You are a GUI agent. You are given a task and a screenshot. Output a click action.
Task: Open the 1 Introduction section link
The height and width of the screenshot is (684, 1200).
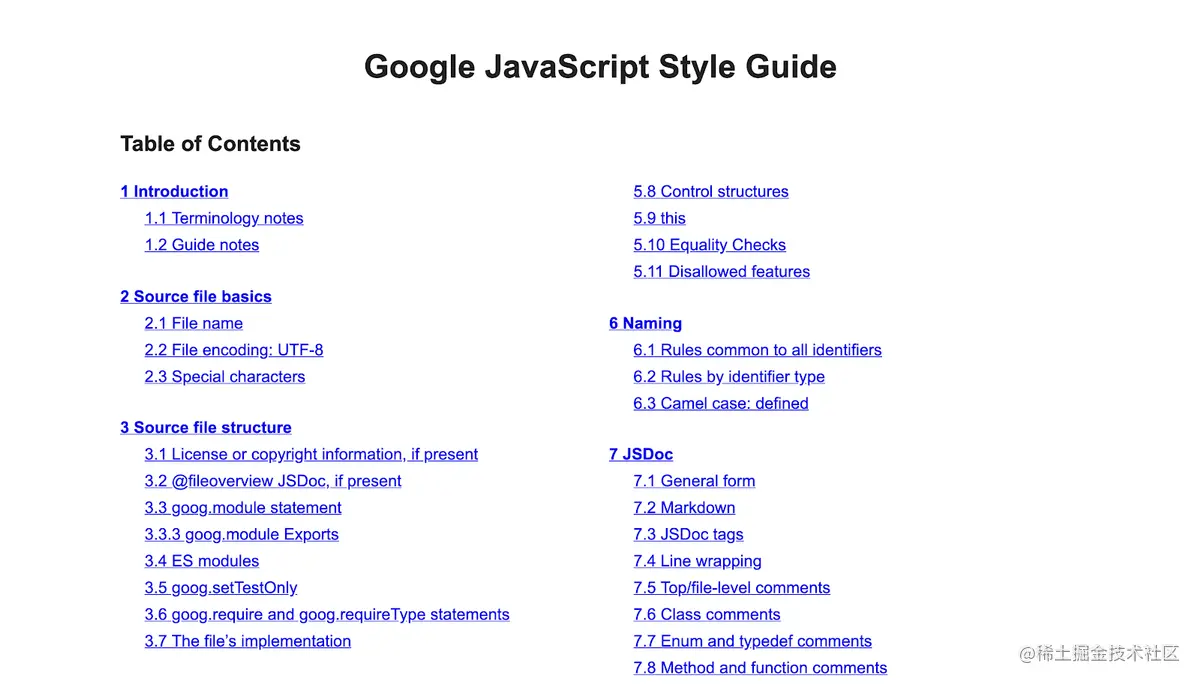(x=174, y=191)
